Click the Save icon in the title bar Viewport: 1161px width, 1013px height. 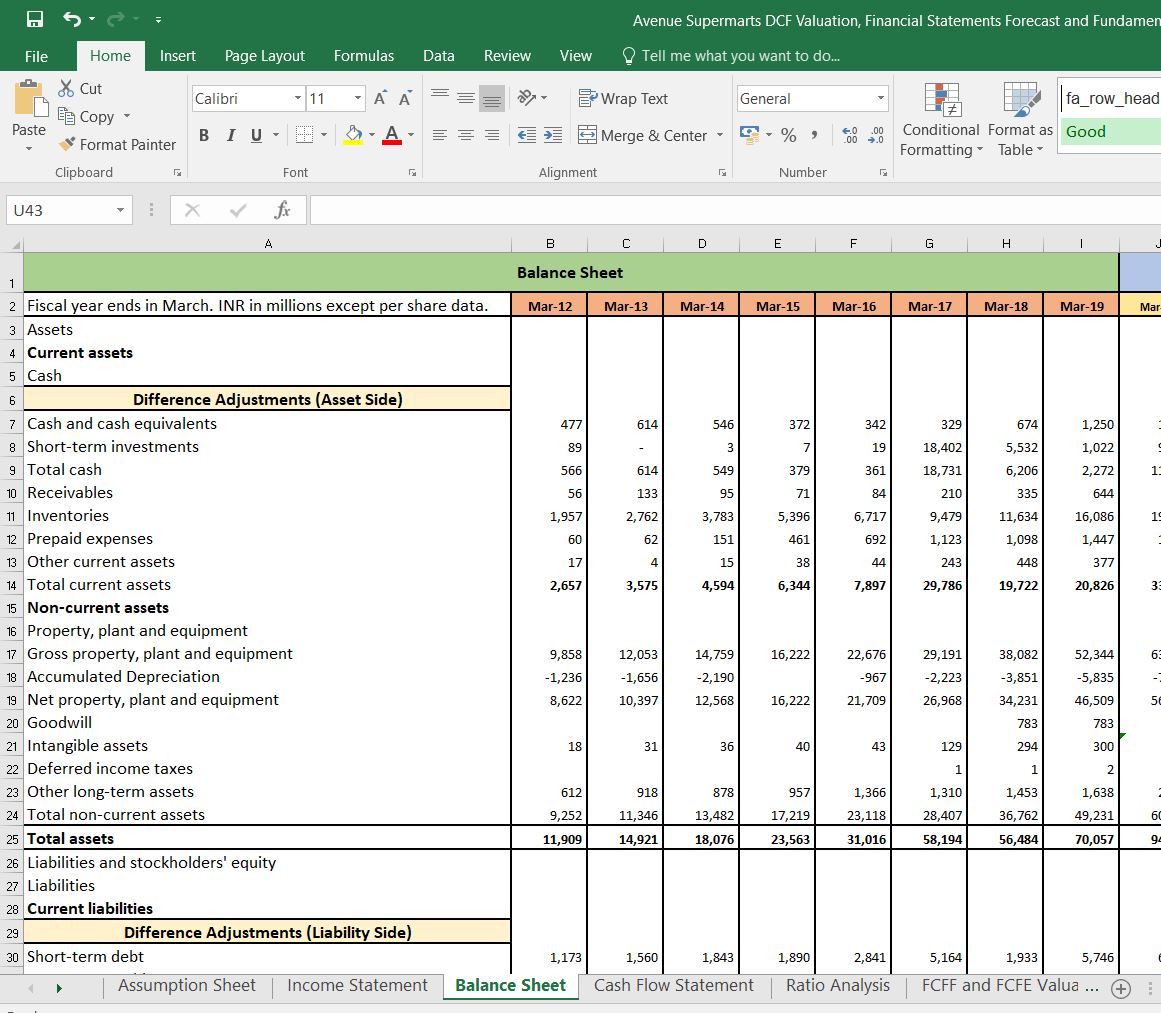35,19
